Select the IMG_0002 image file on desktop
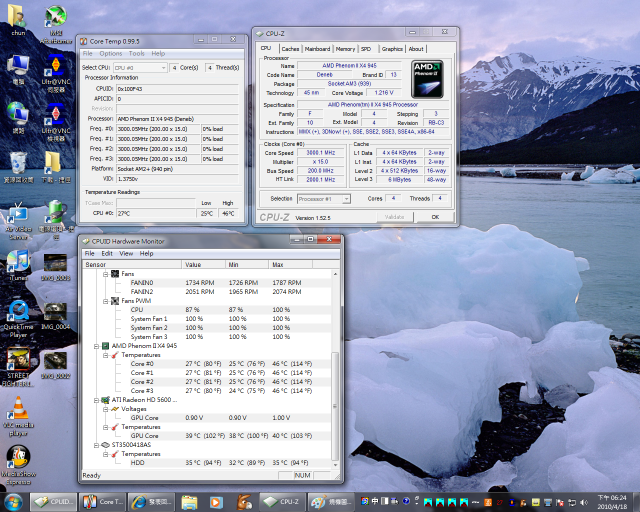 (56, 365)
